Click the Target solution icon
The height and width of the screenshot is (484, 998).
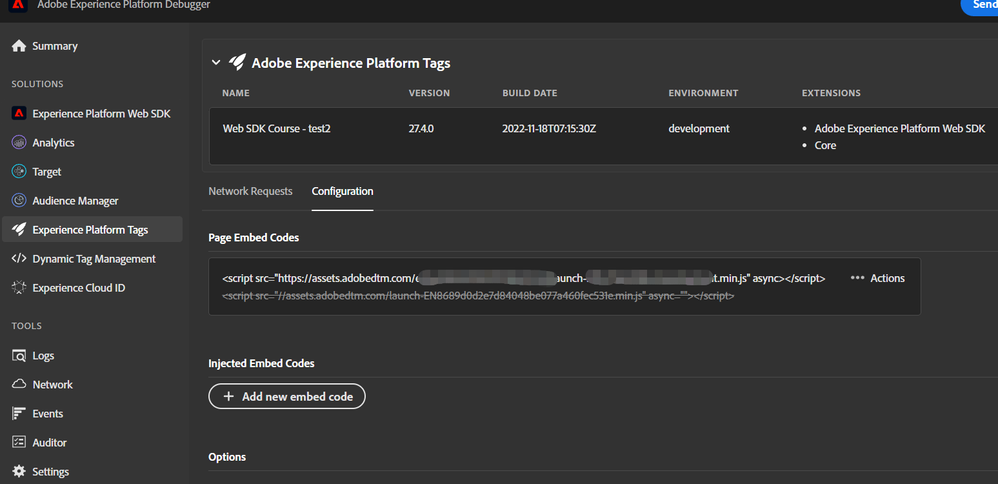18,172
